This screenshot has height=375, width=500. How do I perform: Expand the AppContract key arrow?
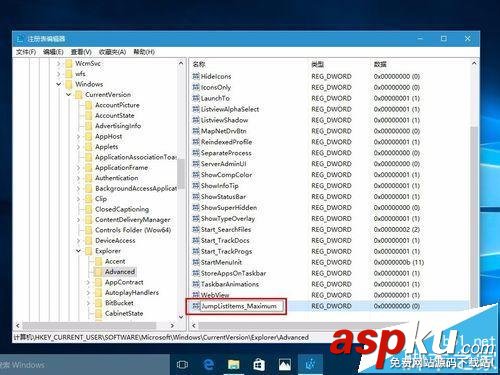(x=88, y=282)
